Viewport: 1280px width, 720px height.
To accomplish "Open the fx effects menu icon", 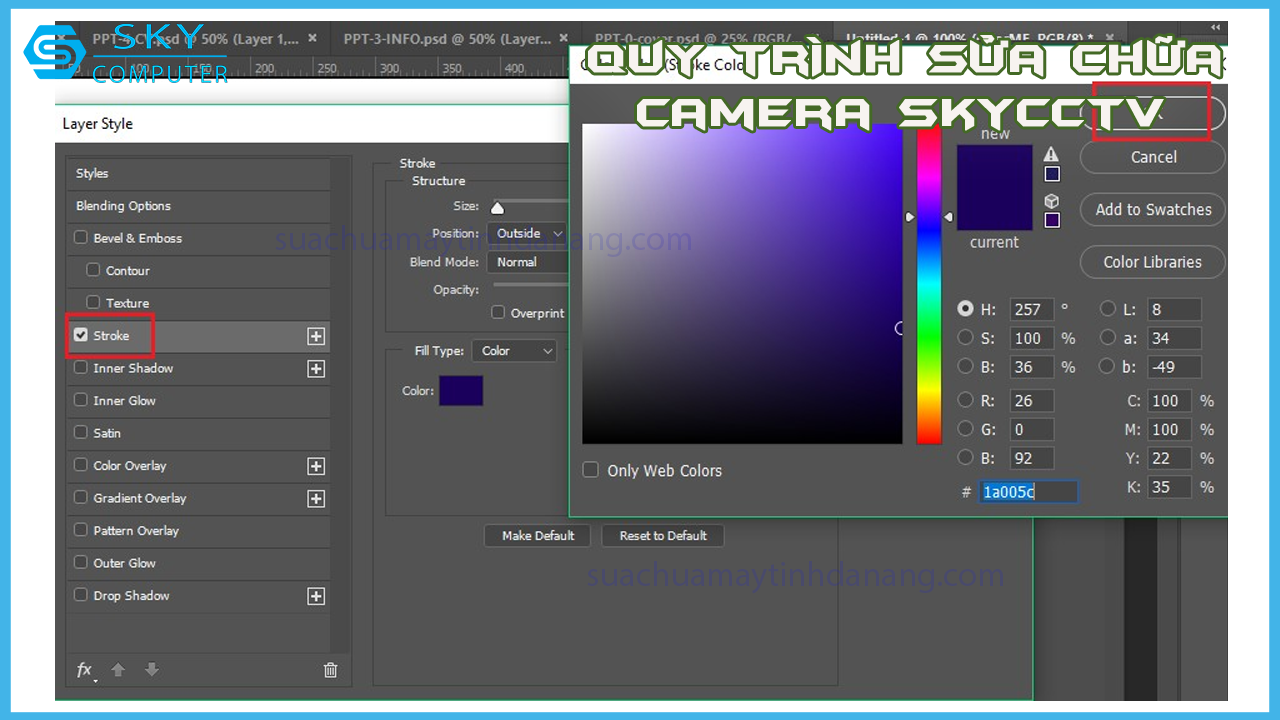I will 85,670.
